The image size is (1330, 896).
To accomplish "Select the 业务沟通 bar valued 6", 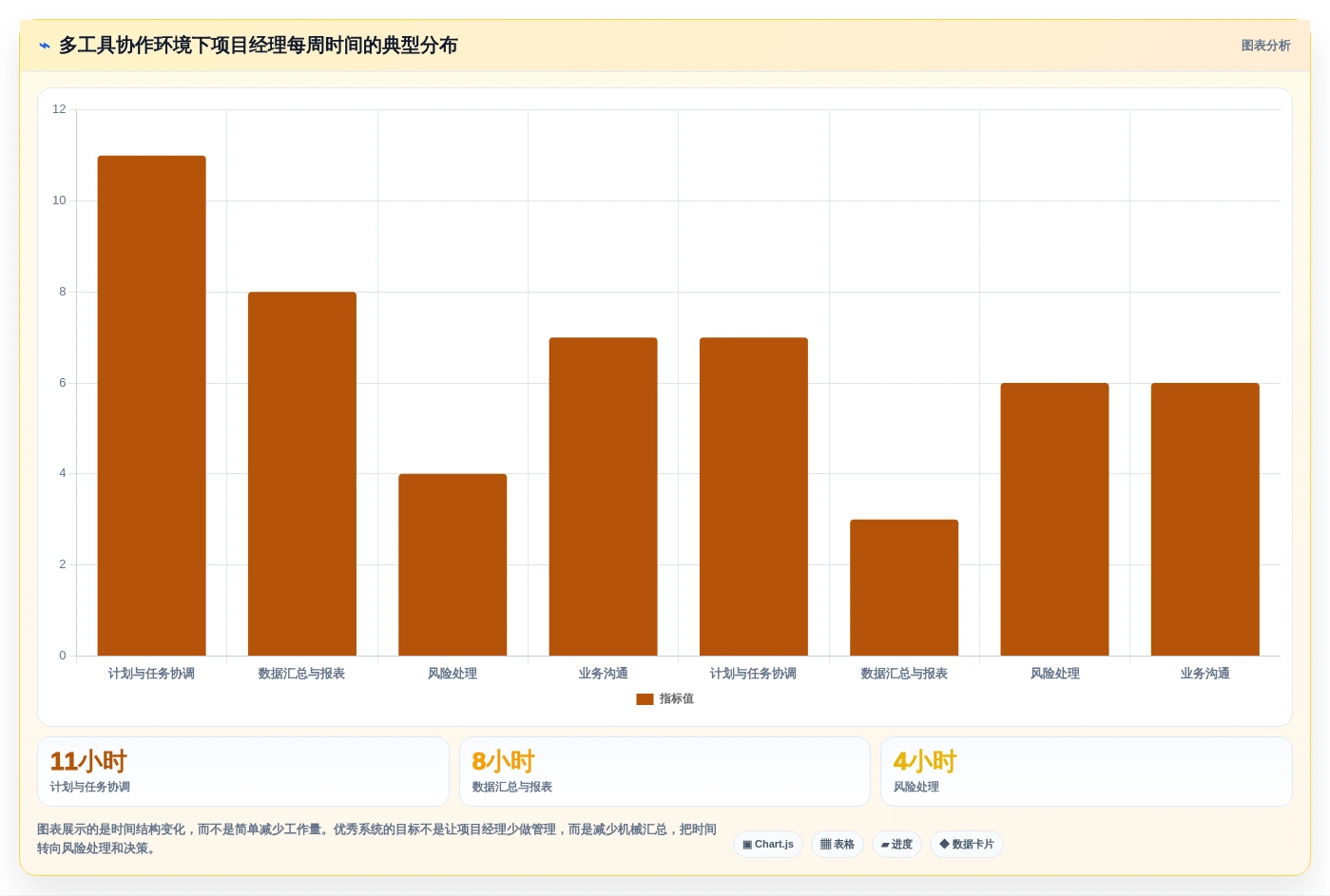I will coord(1205,520).
